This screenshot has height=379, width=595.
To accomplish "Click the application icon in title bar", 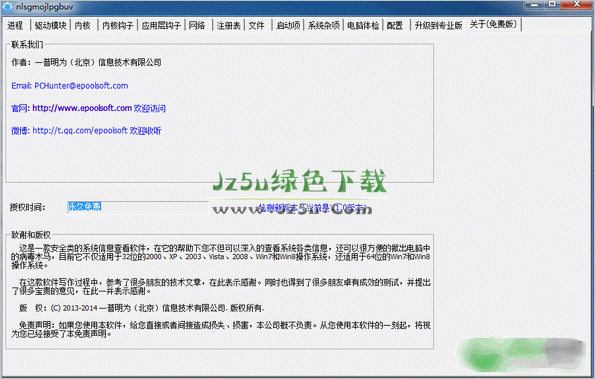I will pos(7,7).
